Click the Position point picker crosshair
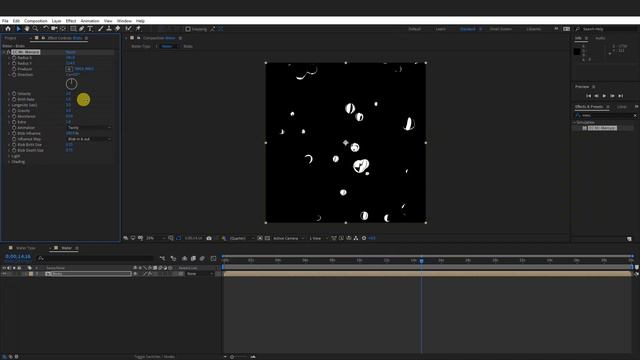This screenshot has width=640, height=360. [x=69, y=69]
